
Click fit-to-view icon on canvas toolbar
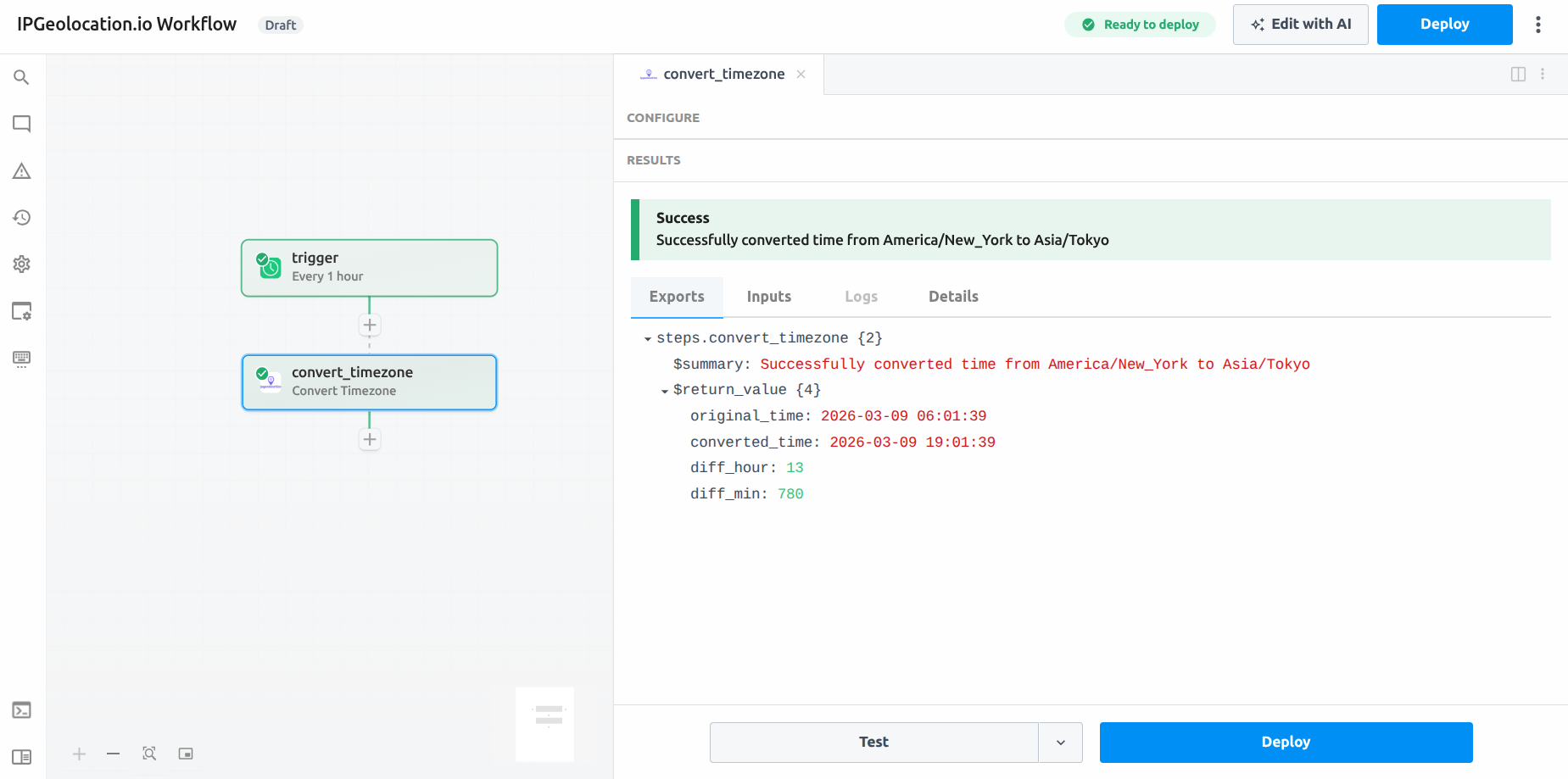pyautogui.click(x=149, y=754)
